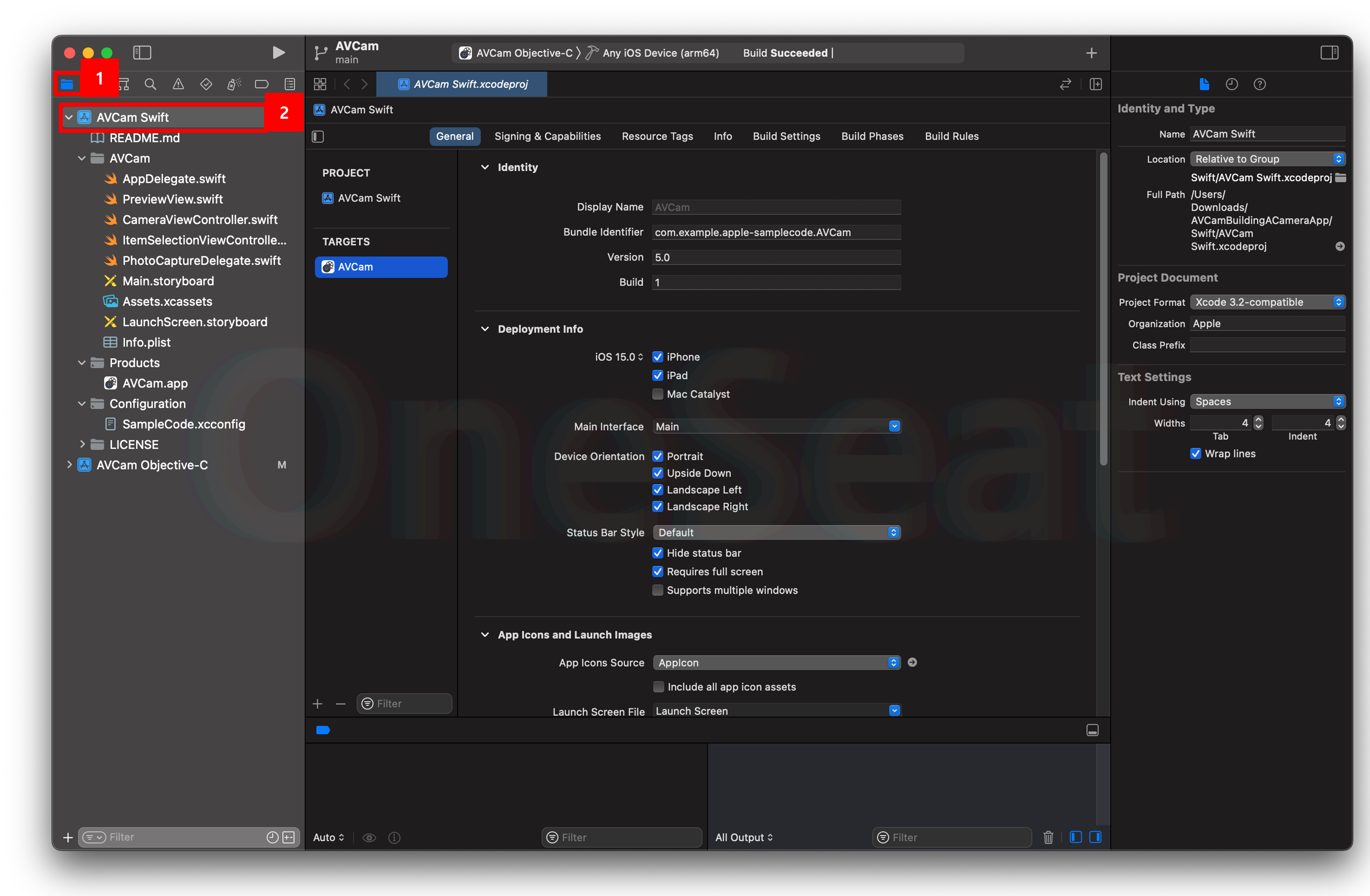Screen dimensions: 1370x896
Task: Open the Breakpoint navigator icon
Action: 262,84
